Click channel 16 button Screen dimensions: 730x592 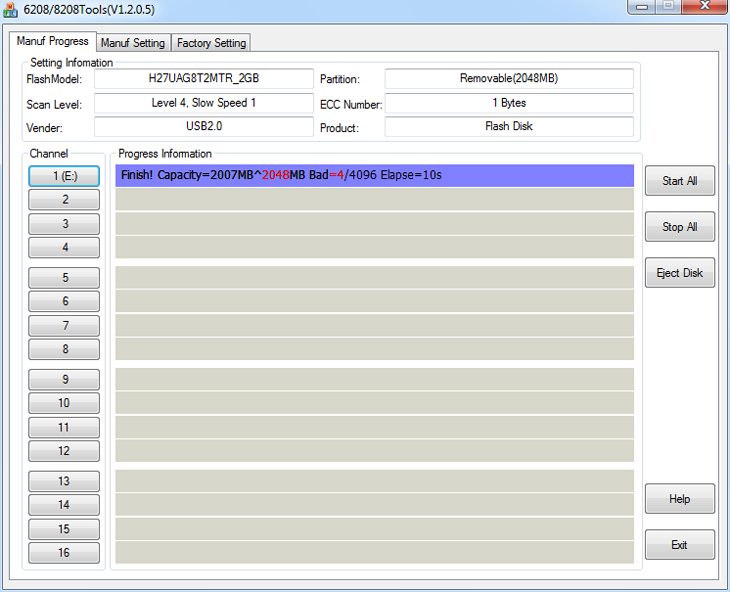[65, 553]
